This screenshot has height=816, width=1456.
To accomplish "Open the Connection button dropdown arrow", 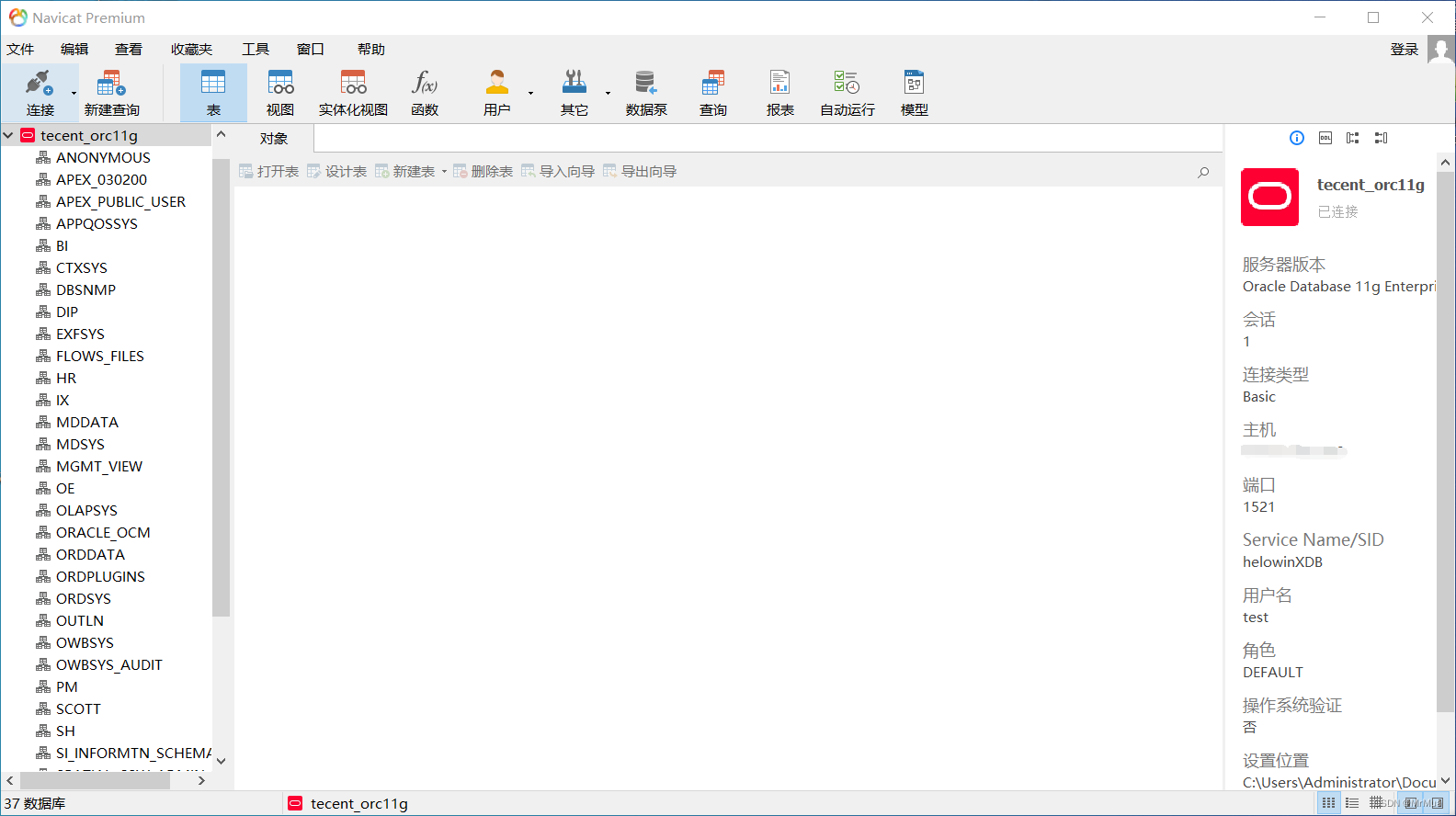I will (x=74, y=93).
